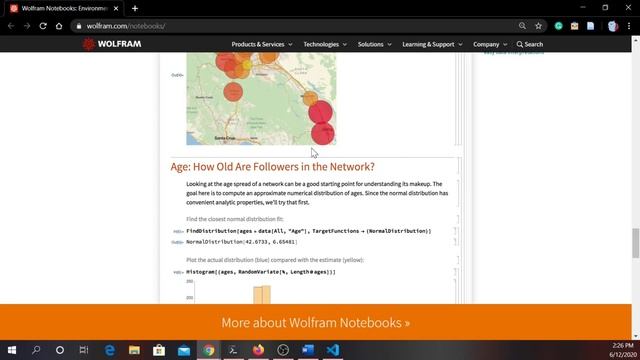This screenshot has width=640, height=360.
Task: Reload the page with the refresh icon
Action: point(43,26)
